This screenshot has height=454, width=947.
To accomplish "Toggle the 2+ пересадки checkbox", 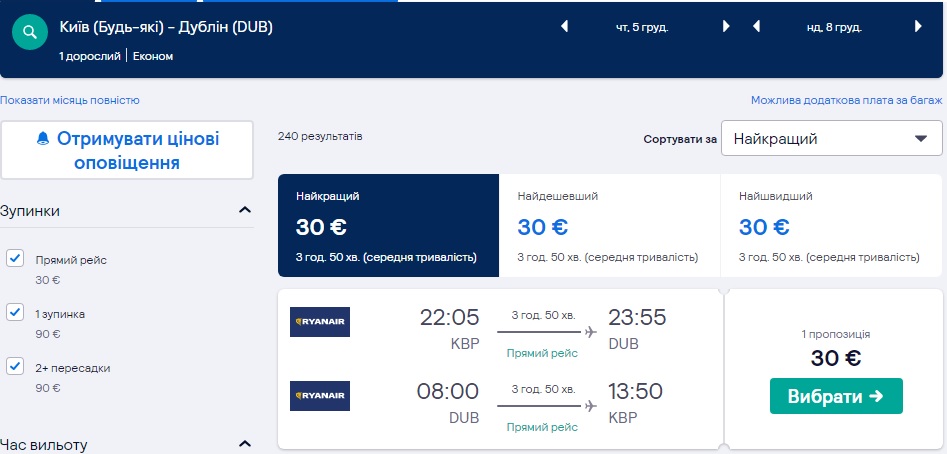I will pyautogui.click(x=15, y=367).
